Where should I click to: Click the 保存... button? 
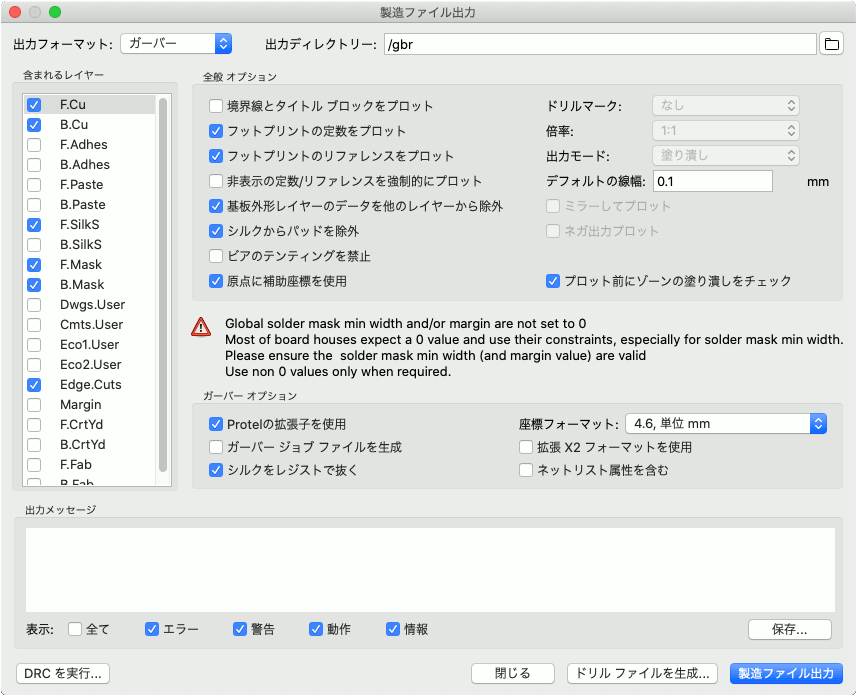point(789,630)
